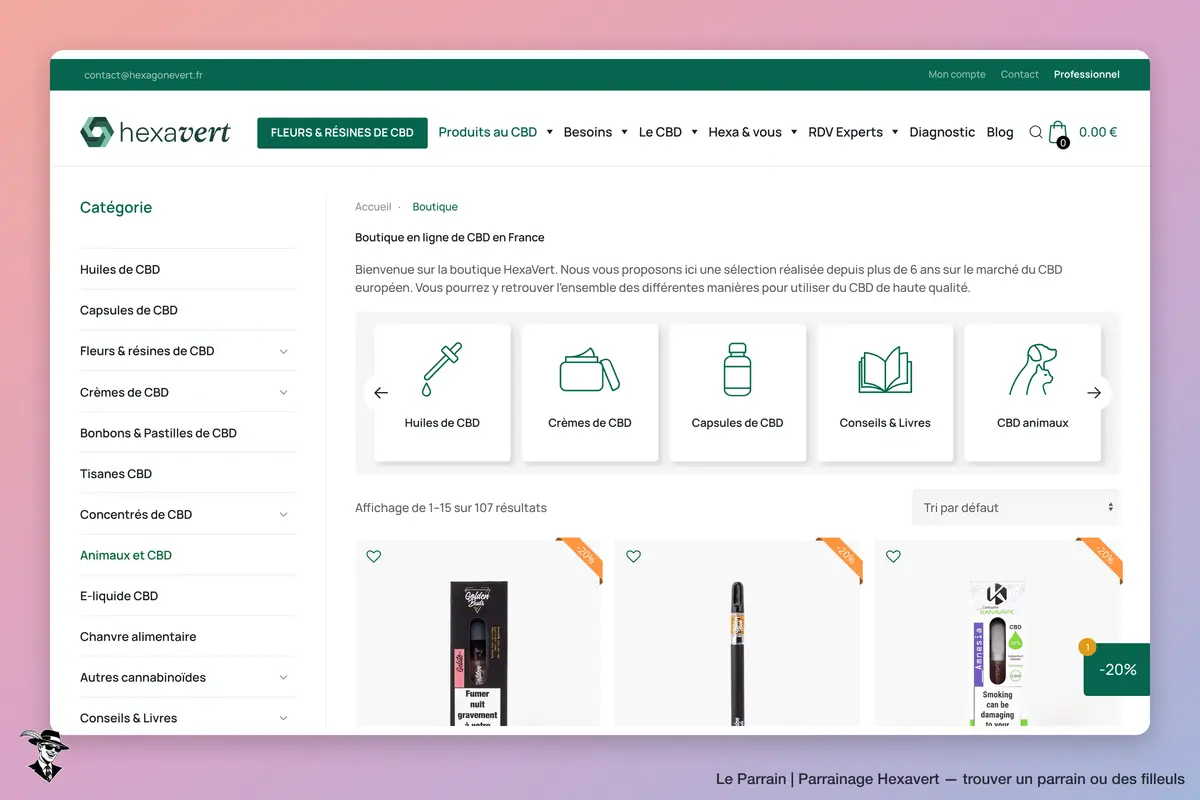The image size is (1200, 800).
Task: Select the Capsules de CBD bottle icon
Action: (x=738, y=369)
